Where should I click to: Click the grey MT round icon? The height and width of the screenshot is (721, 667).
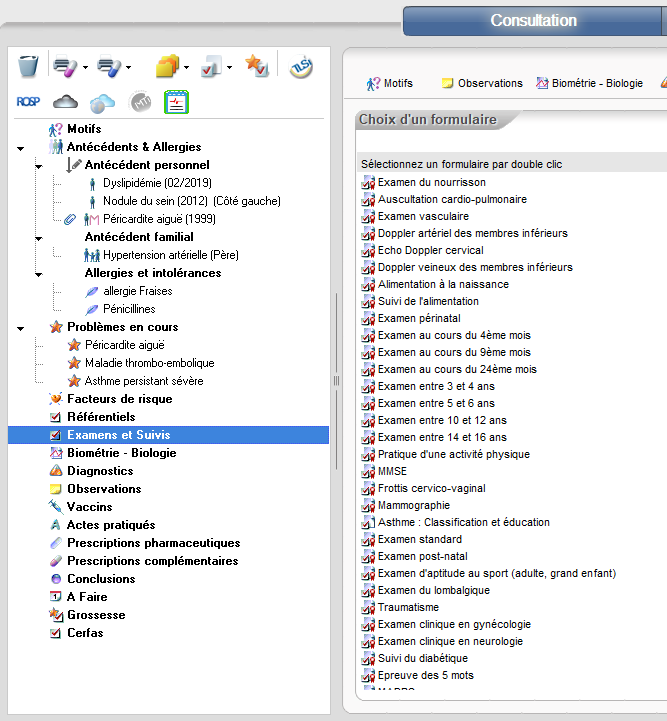(140, 101)
